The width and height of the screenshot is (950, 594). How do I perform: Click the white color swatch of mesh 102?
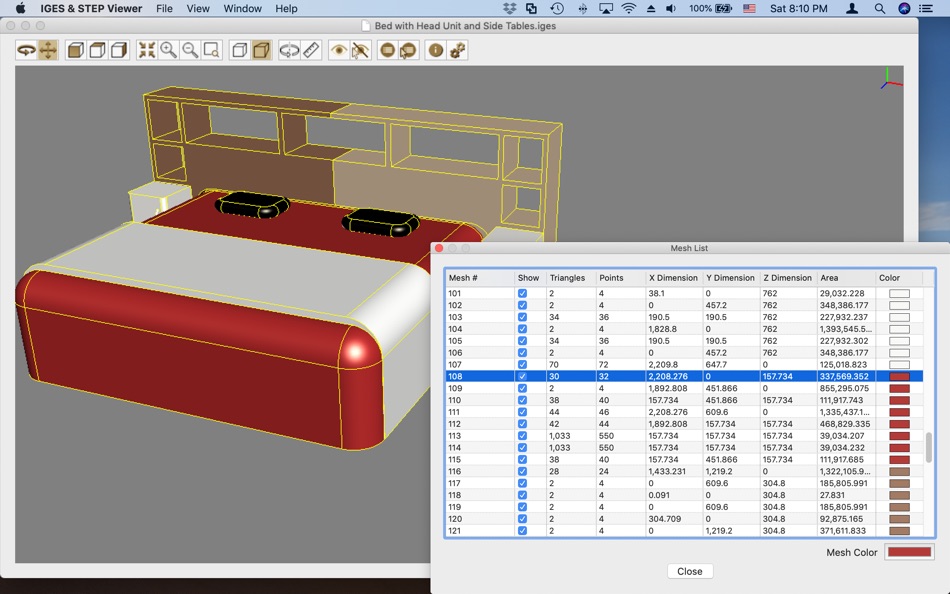coord(899,305)
